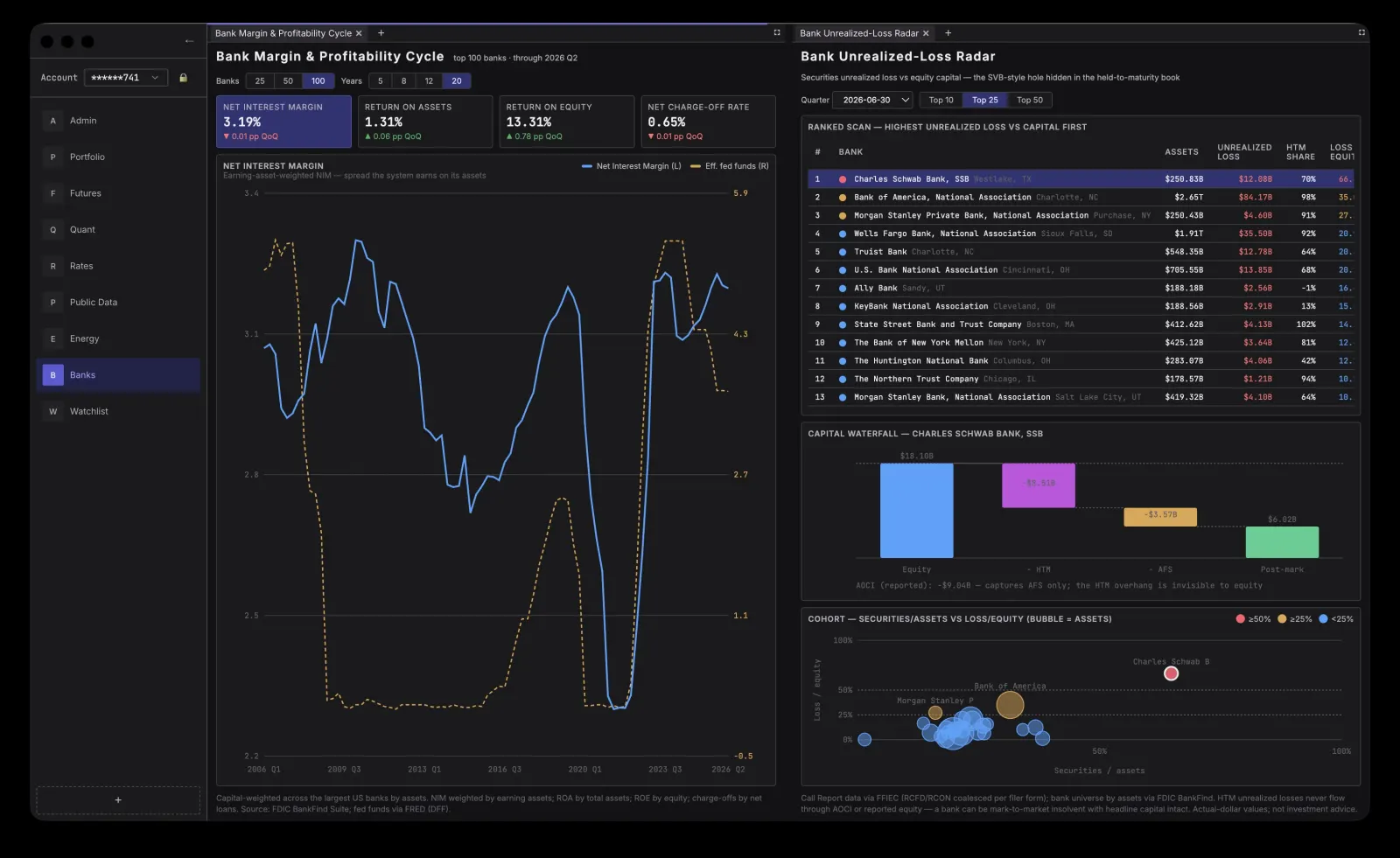The image size is (1400, 858).
Task: Show Top 50 banks
Action: 1030,101
